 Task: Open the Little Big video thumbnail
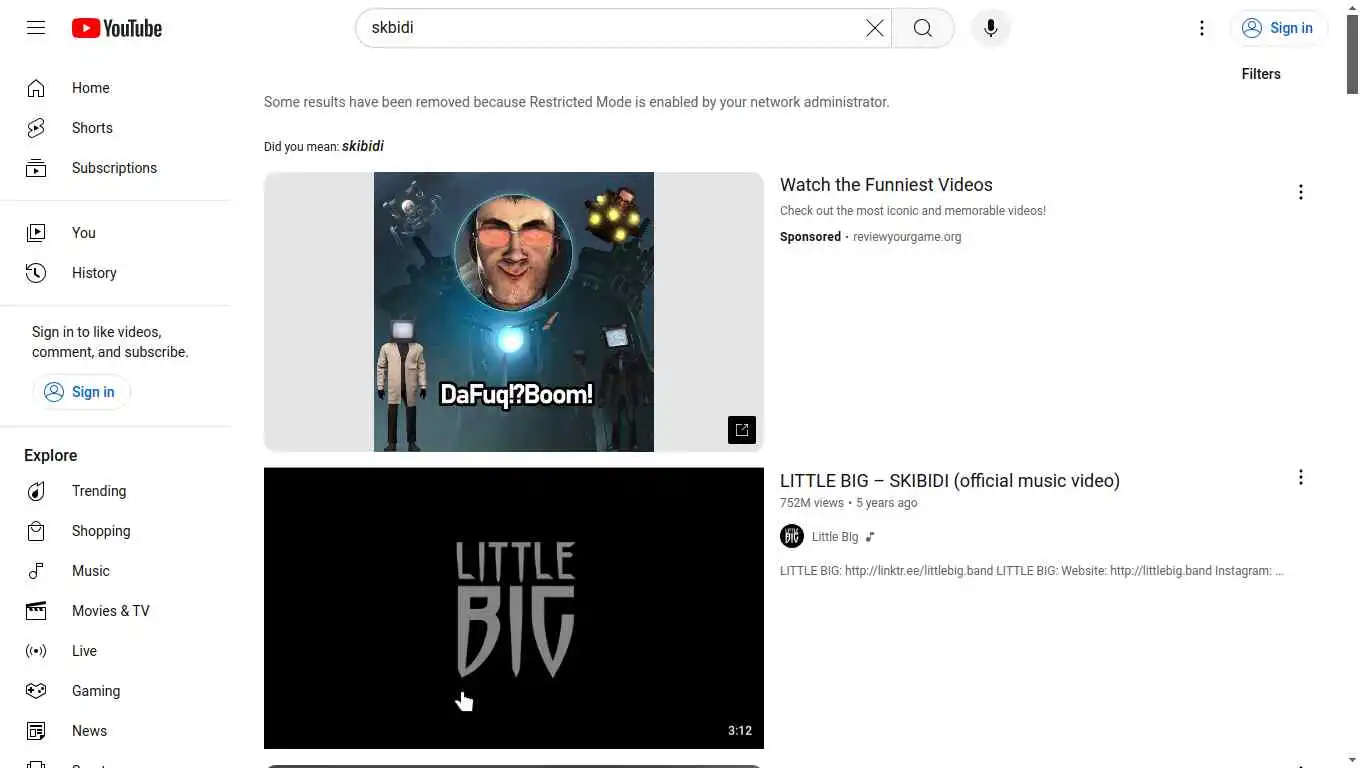514,608
